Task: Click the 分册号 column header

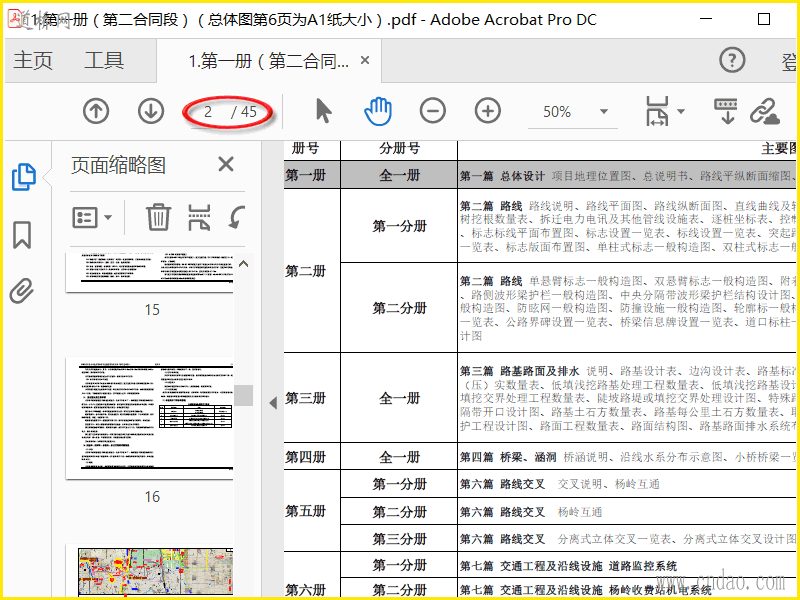Action: click(x=399, y=148)
